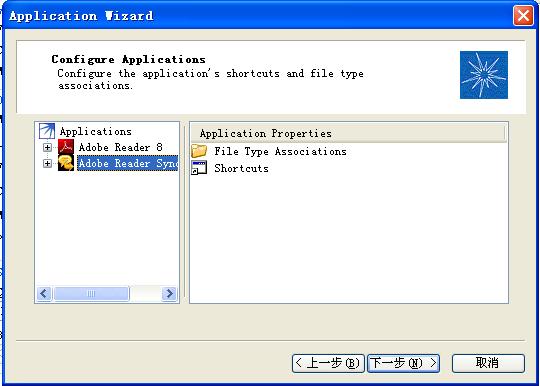Expand the Adobe Reader Sync tree node
The height and width of the screenshot is (386, 540).
(x=47, y=163)
